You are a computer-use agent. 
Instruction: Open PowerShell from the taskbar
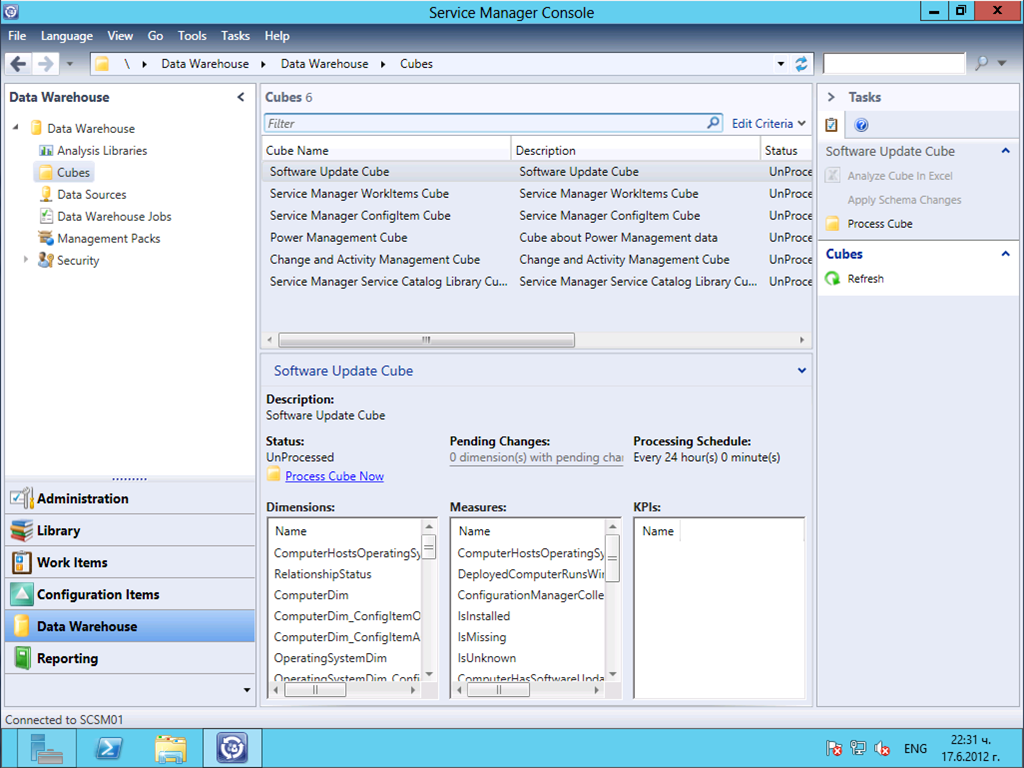[x=109, y=748]
